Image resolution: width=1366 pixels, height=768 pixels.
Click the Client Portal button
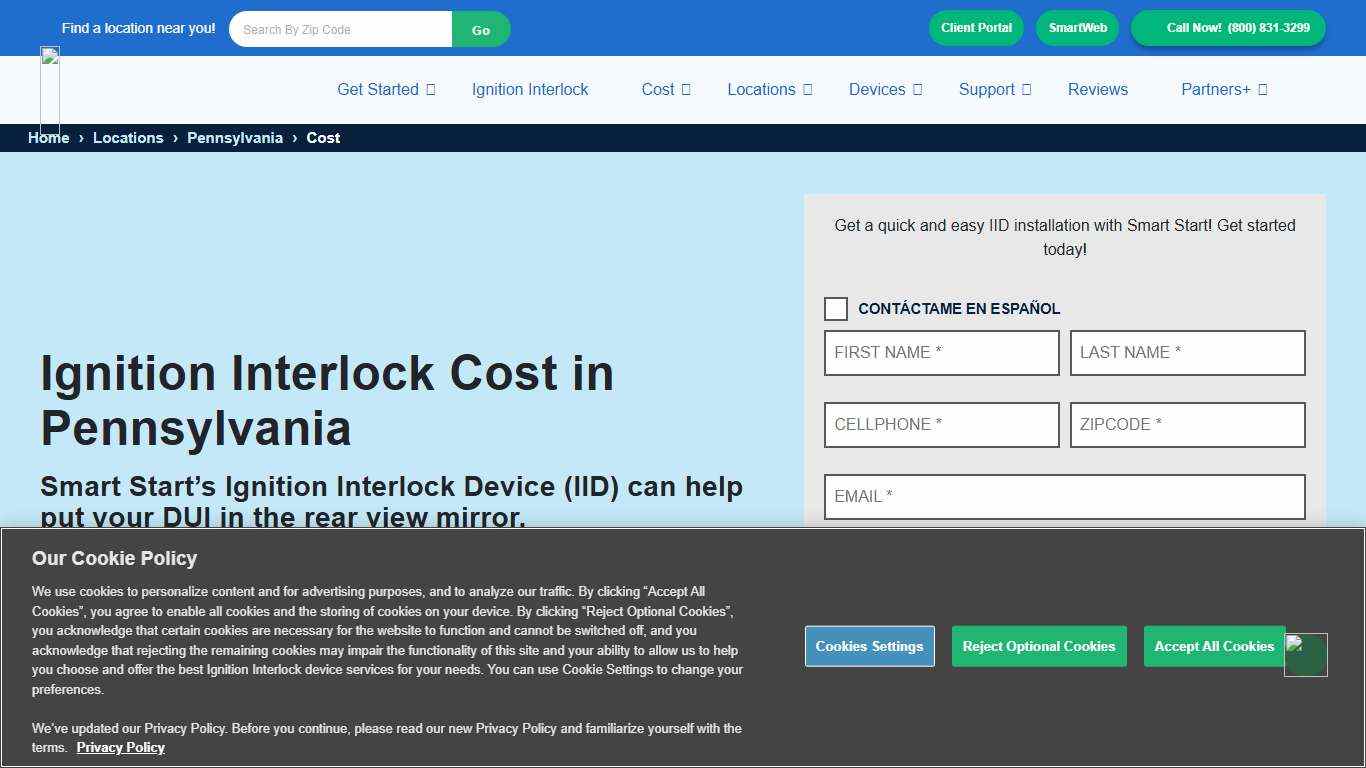[976, 28]
